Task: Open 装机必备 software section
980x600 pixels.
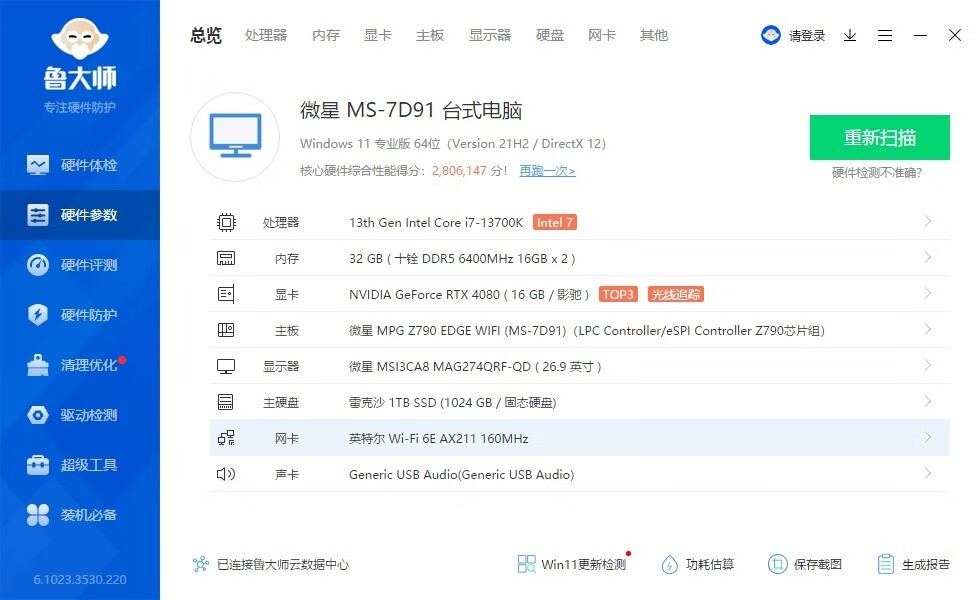Action: [x=79, y=515]
